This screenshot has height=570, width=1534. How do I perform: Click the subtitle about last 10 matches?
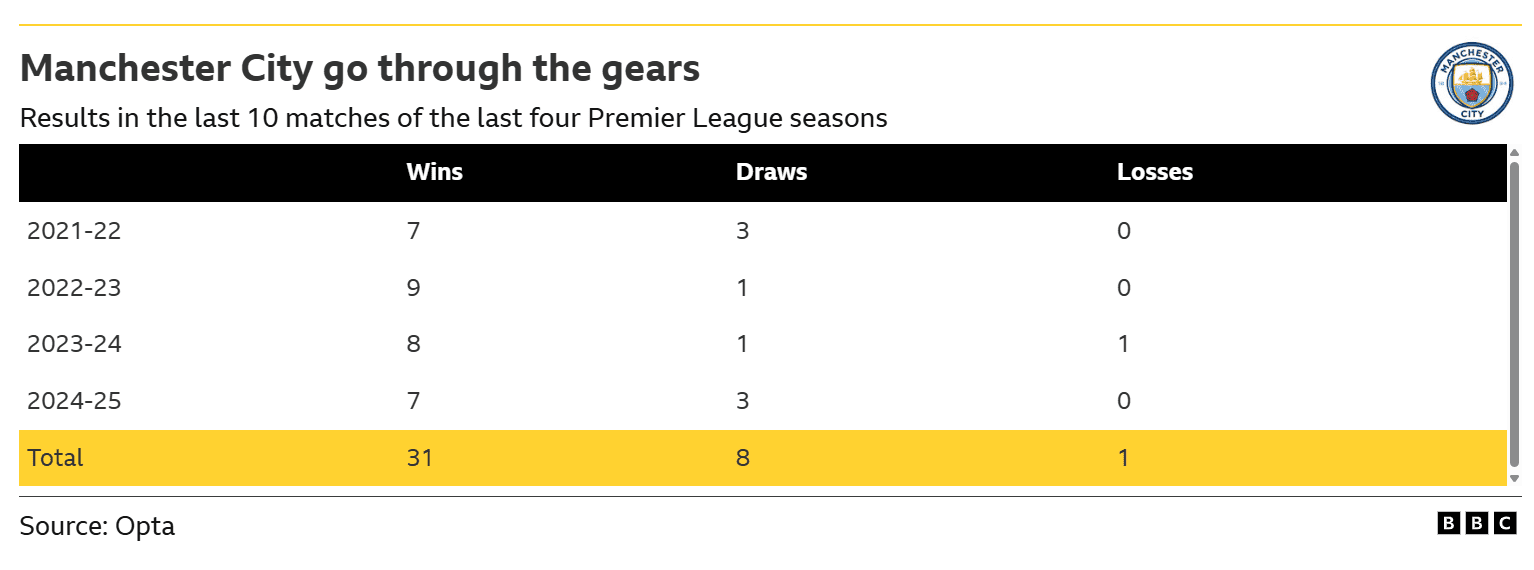(x=453, y=118)
